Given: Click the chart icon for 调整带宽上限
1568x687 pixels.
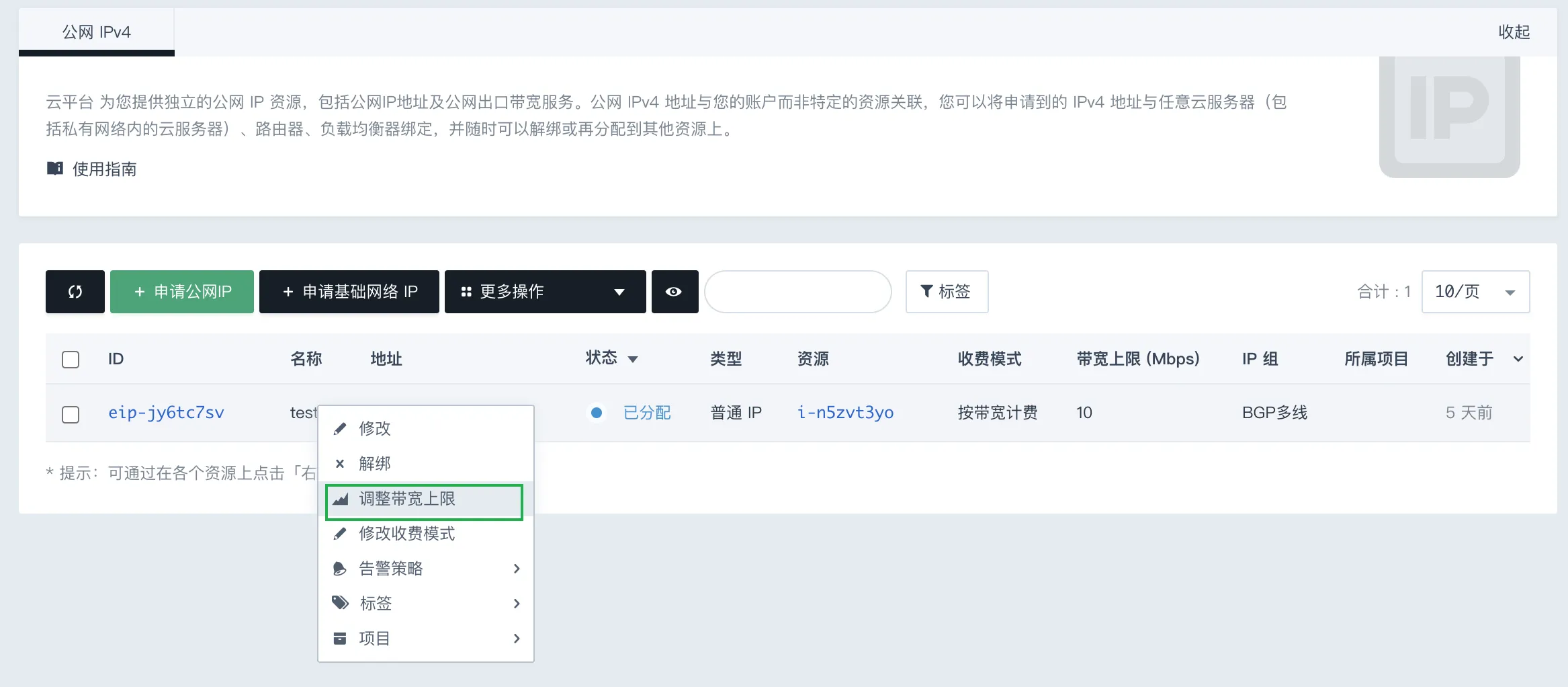Looking at the screenshot, I should click(341, 499).
